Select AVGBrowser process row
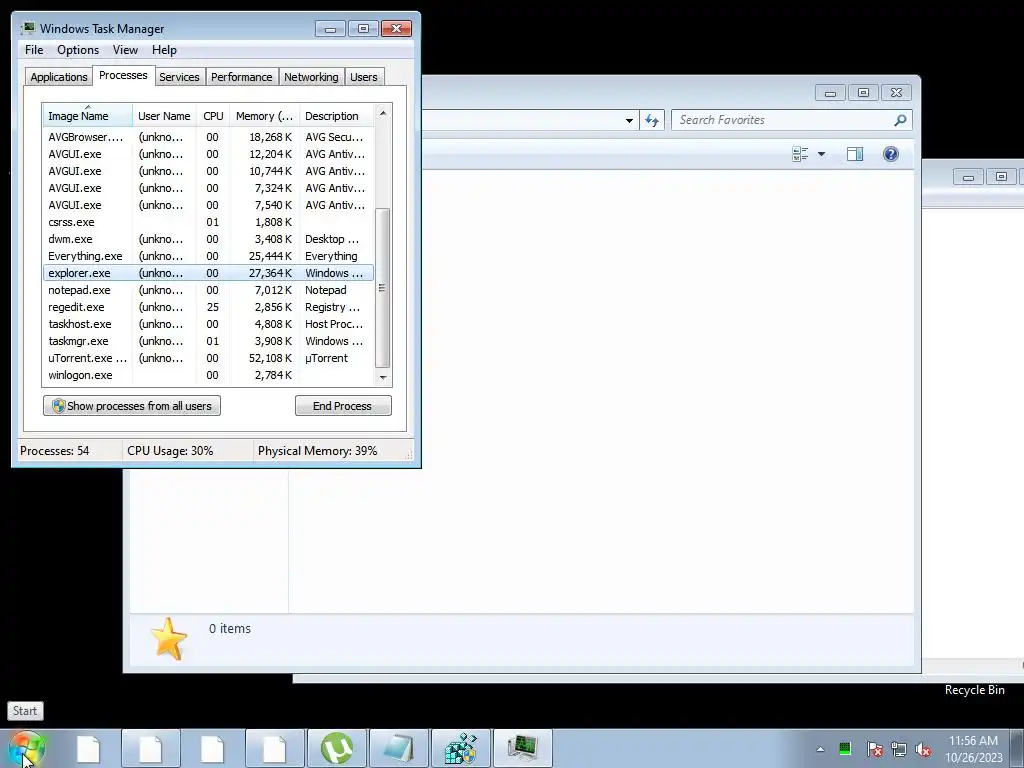The image size is (1024, 768). [208, 137]
